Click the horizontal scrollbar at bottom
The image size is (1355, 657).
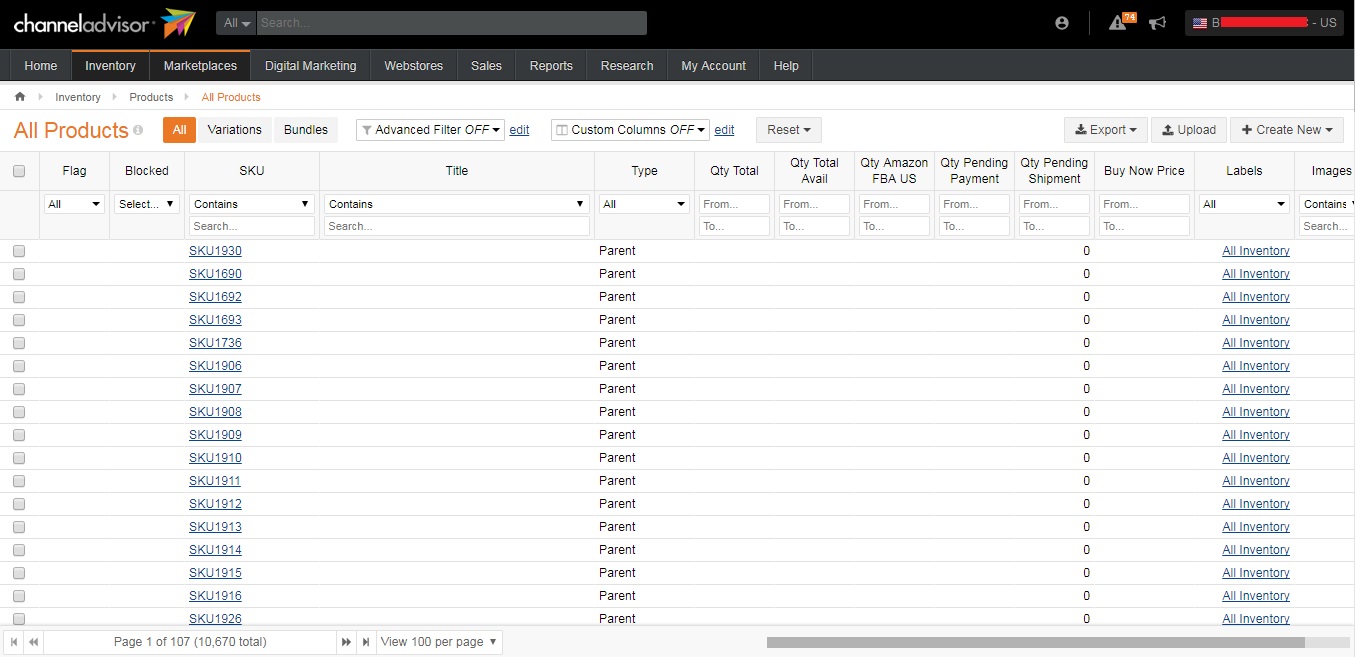[1035, 642]
